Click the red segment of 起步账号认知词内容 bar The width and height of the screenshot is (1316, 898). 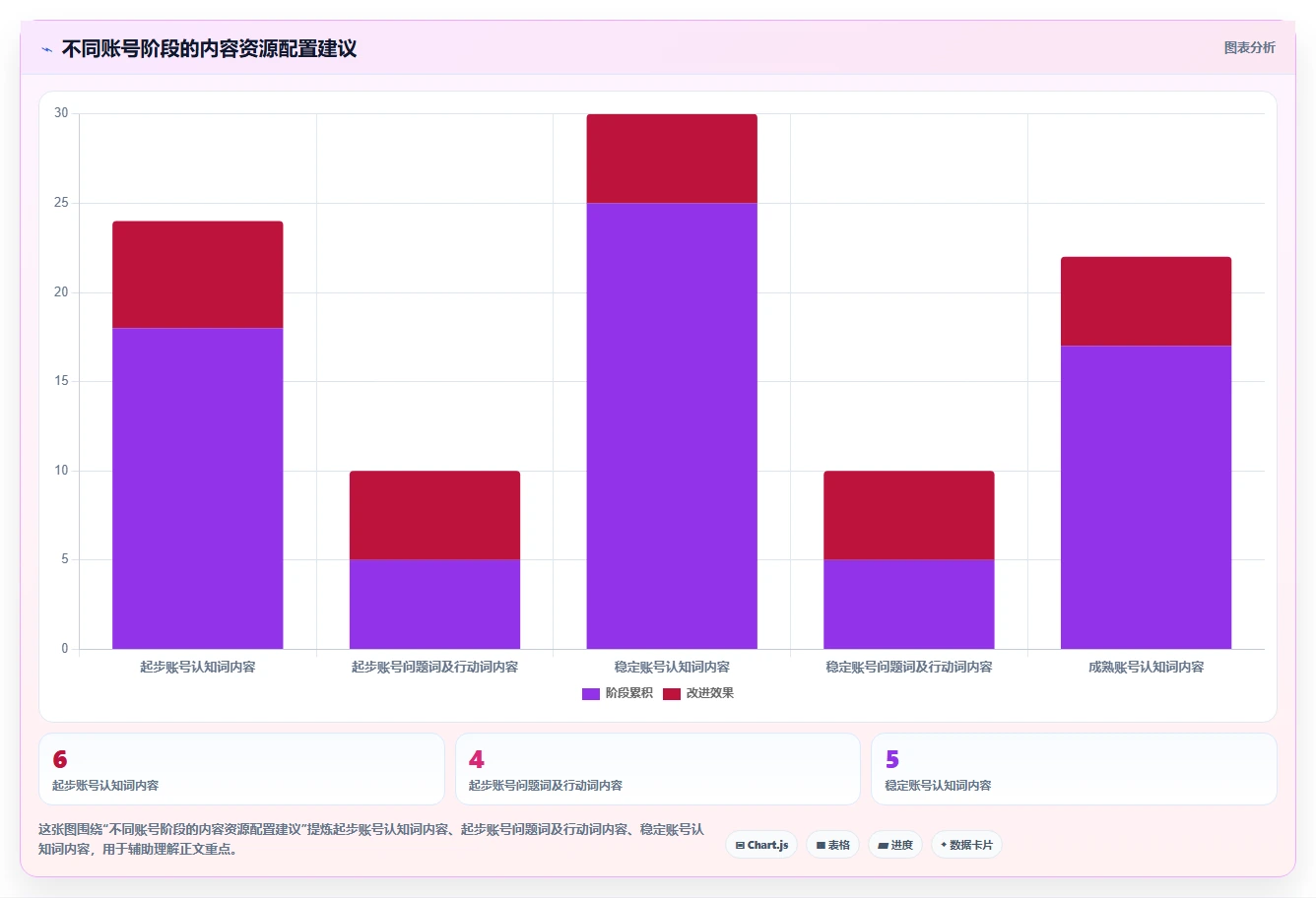198,275
